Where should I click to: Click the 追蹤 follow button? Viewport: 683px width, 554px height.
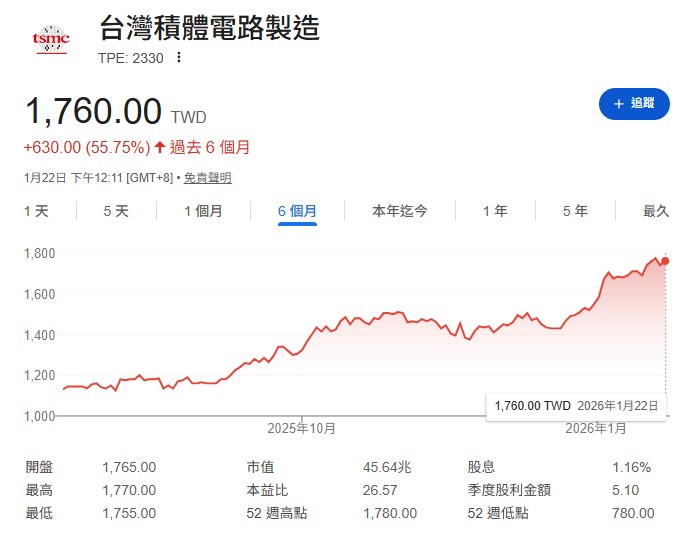pyautogui.click(x=634, y=104)
